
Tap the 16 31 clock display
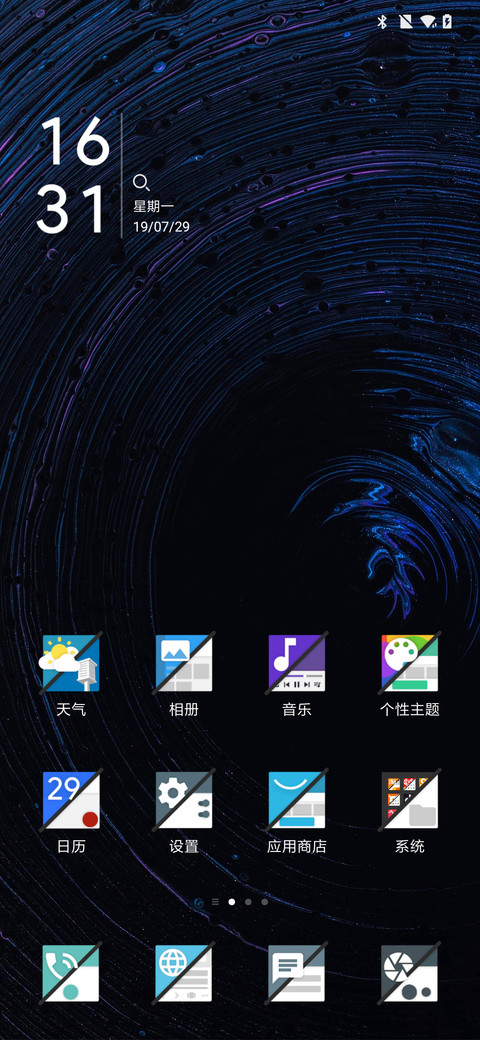[x=73, y=175]
